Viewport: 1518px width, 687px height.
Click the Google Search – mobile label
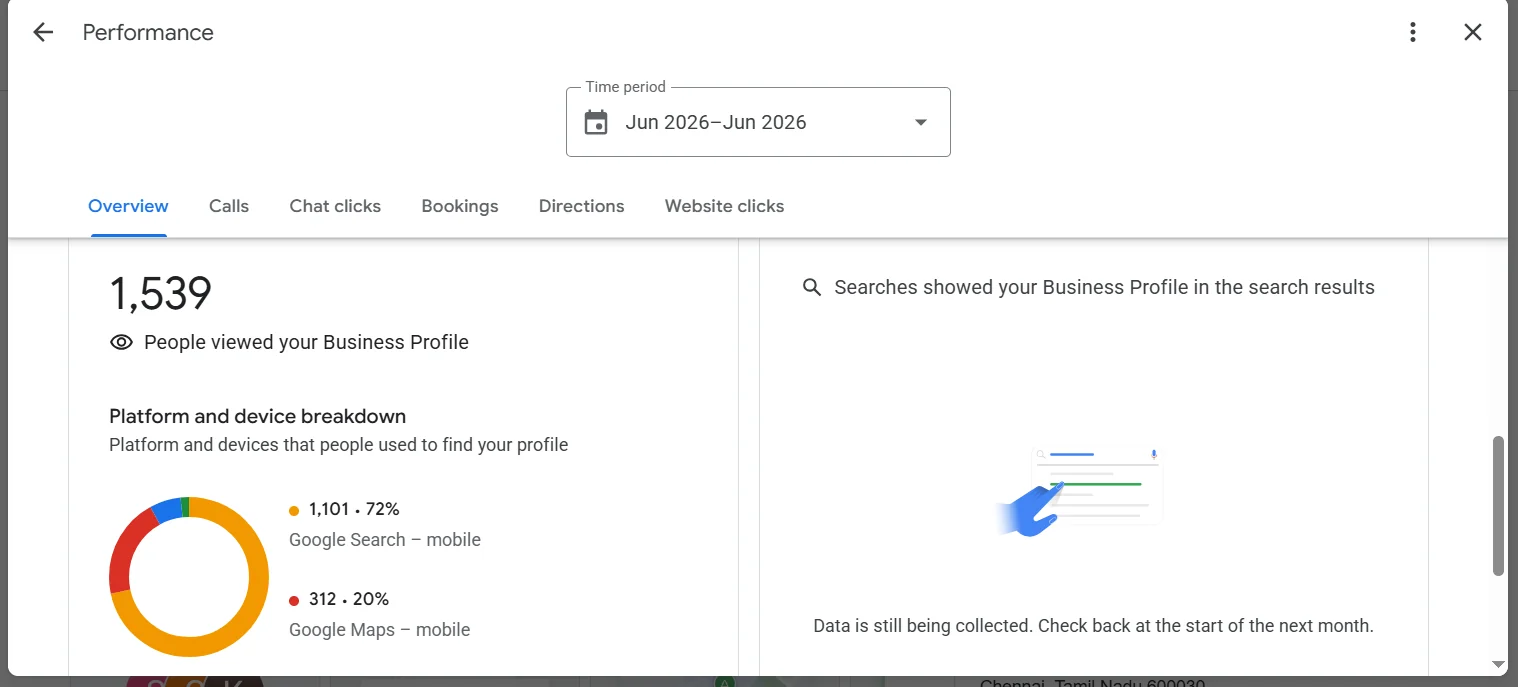[385, 540]
